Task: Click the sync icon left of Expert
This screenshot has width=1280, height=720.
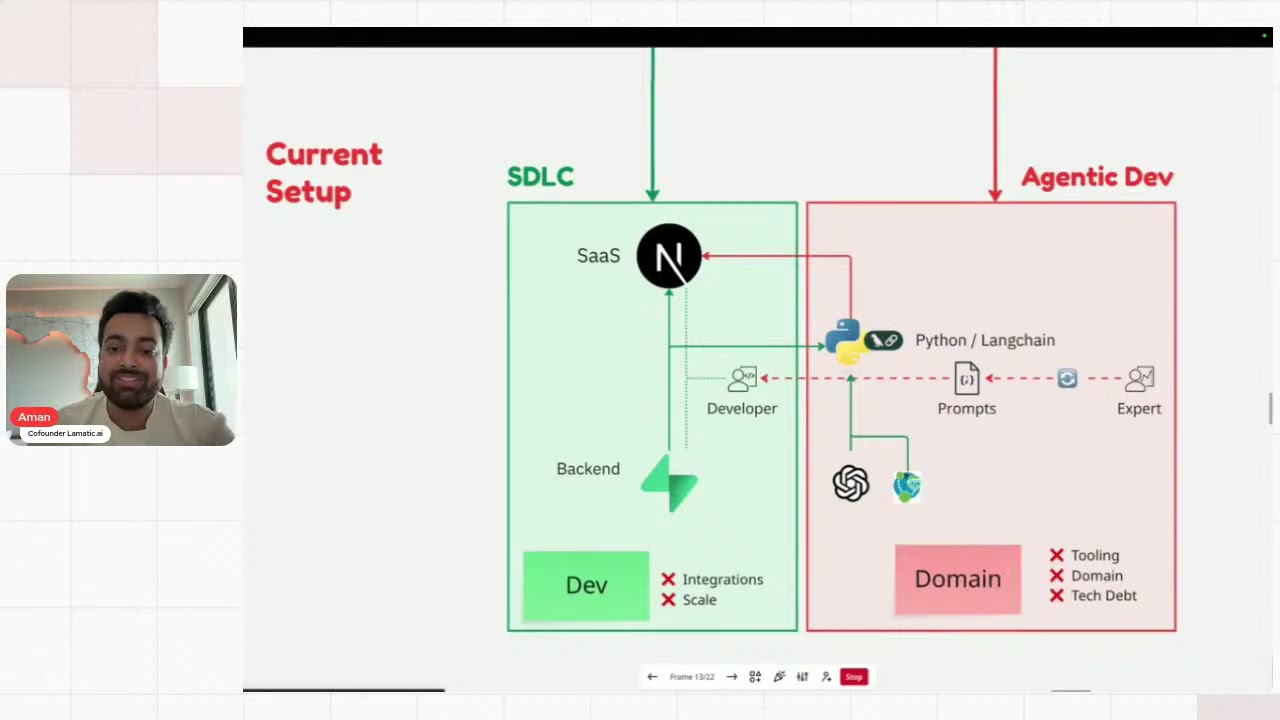Action: pyautogui.click(x=1068, y=379)
